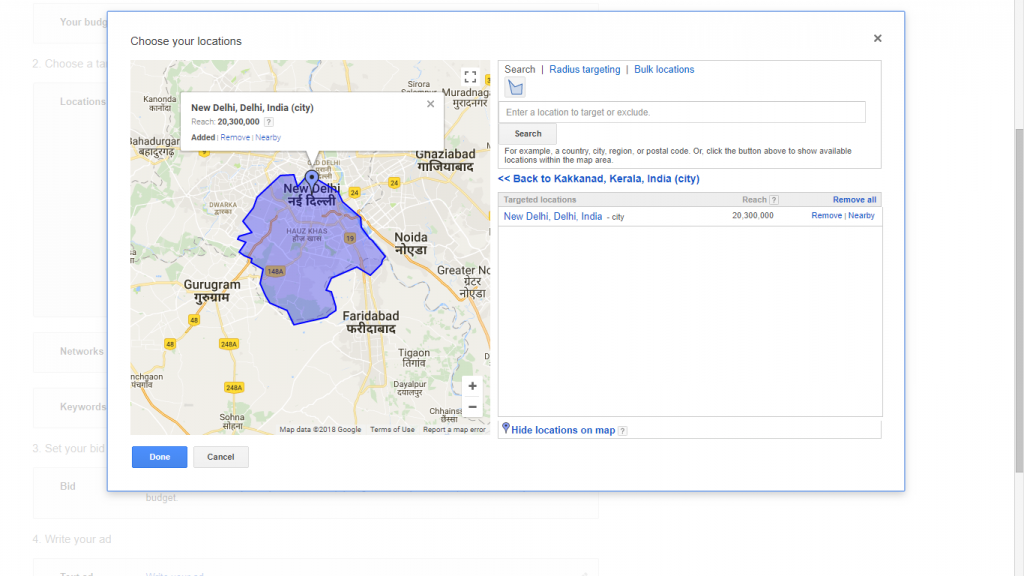This screenshot has width=1024, height=576.
Task: Switch to Bulk locations tab
Action: tap(664, 69)
